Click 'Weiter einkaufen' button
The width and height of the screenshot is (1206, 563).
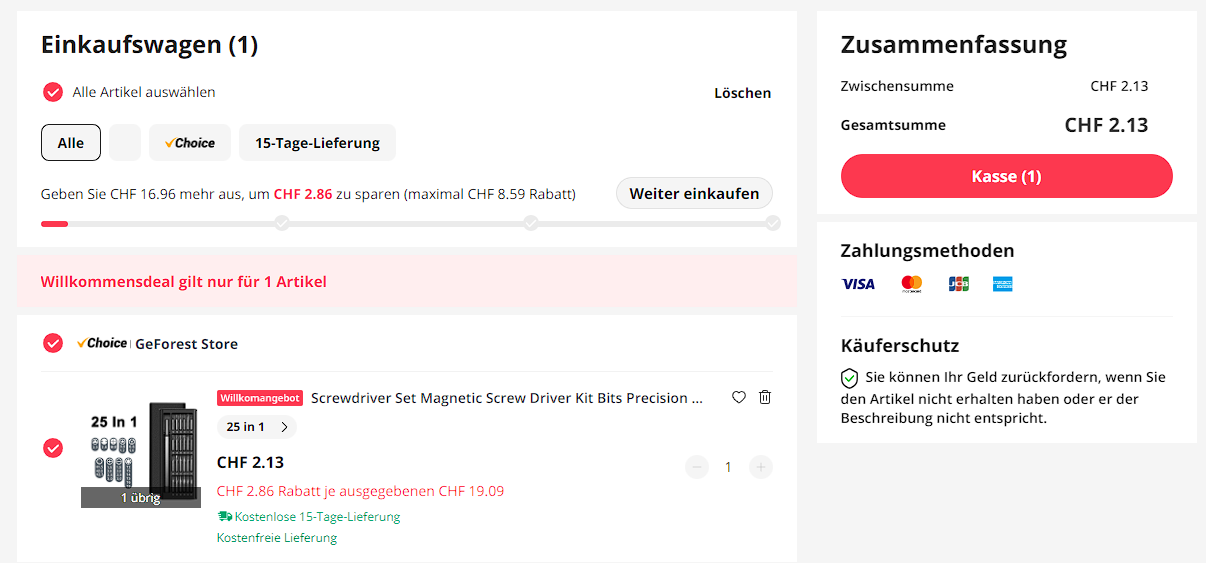[694, 194]
